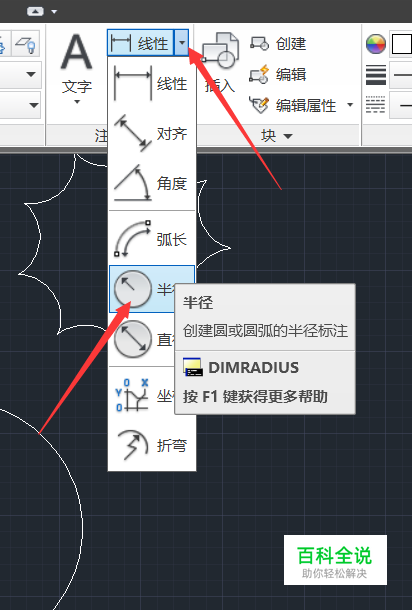Viewport: 412px width, 610px height.
Task: Pick the Arc Length (弧长) dimension tool
Action: tap(151, 239)
